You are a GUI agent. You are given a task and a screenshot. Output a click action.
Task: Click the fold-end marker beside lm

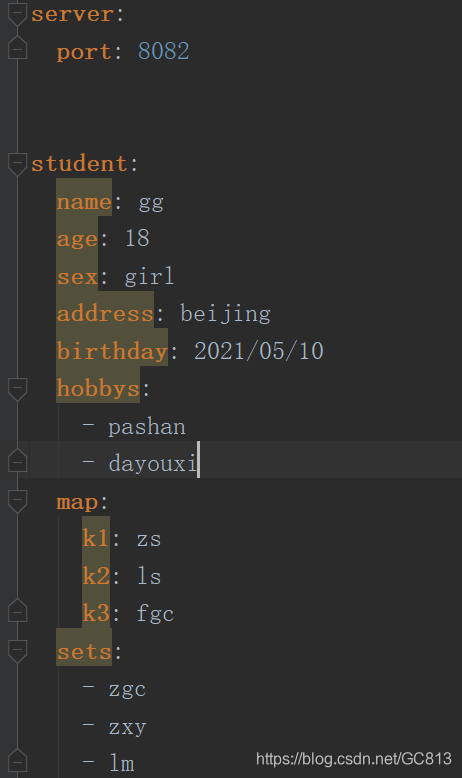(17, 762)
